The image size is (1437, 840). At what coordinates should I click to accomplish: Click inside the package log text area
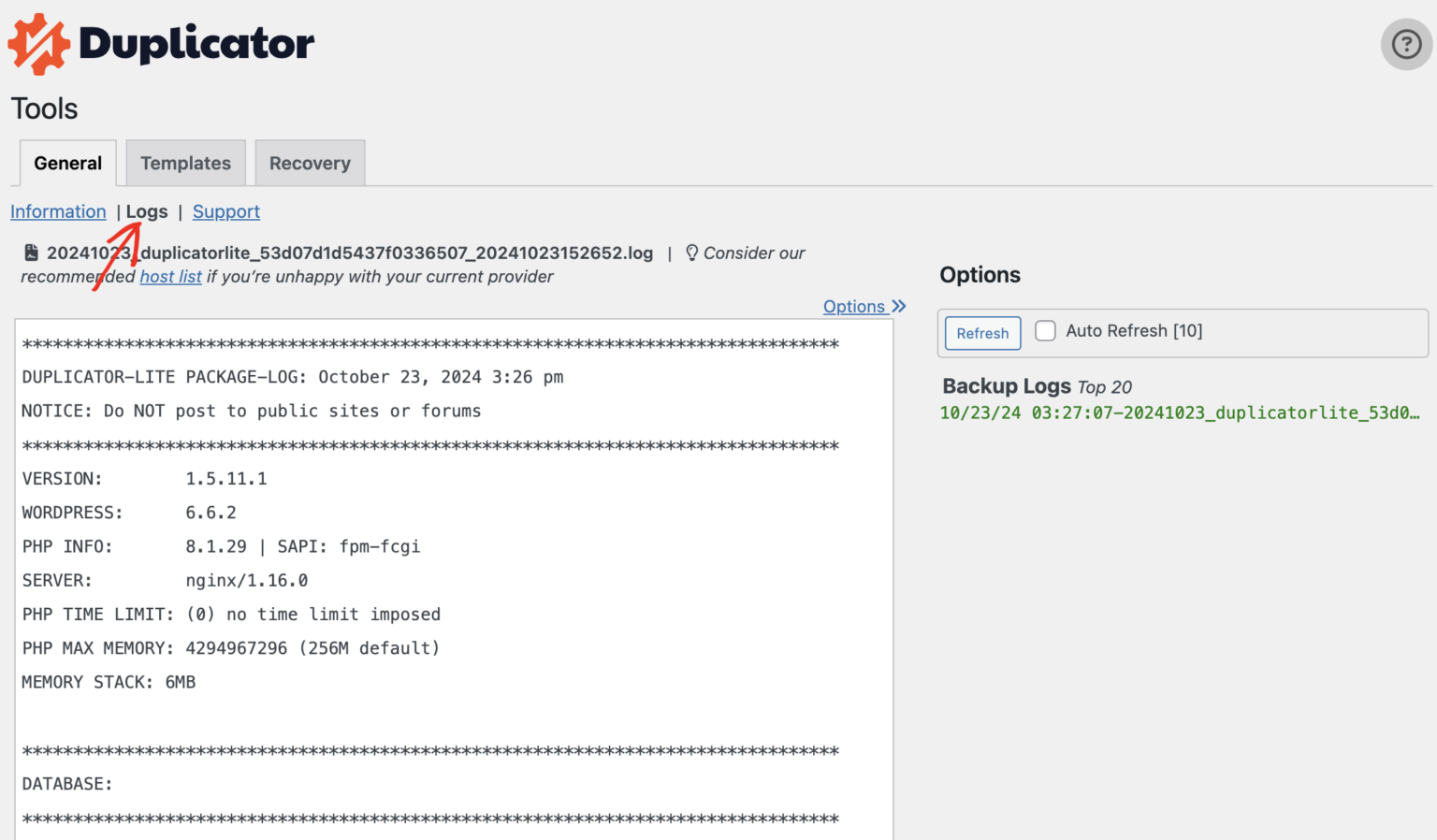454,580
